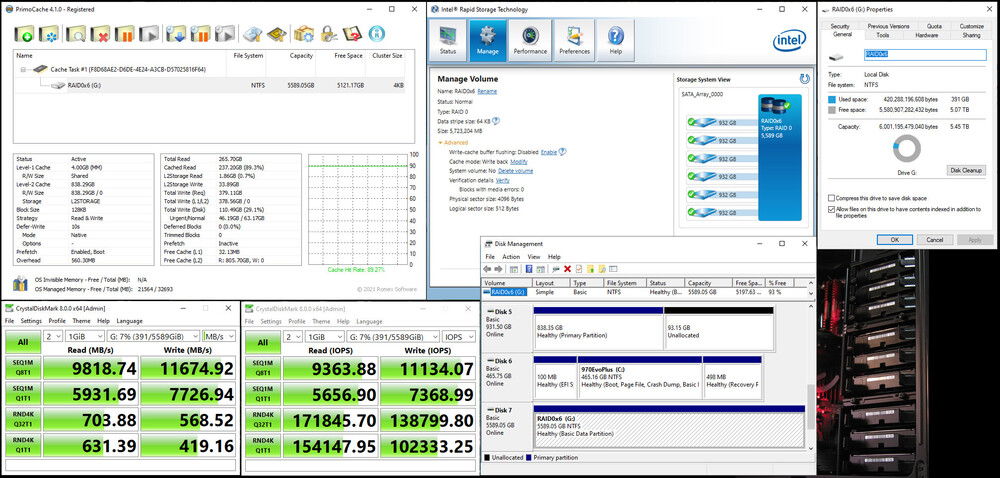Click Intel RST refresh icon above storage view

coord(804,79)
